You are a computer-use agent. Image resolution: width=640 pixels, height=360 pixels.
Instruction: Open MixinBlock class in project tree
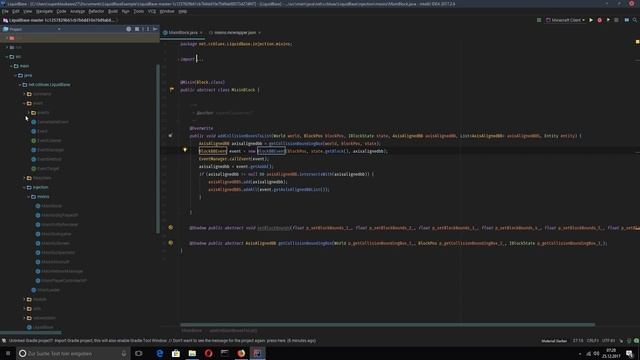point(51,206)
